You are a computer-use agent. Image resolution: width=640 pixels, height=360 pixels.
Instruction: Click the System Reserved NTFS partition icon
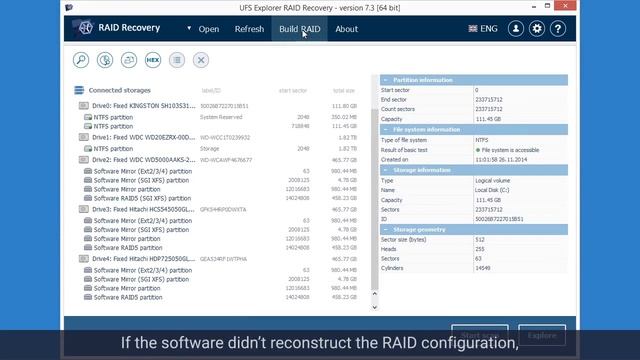pyautogui.click(x=88, y=117)
